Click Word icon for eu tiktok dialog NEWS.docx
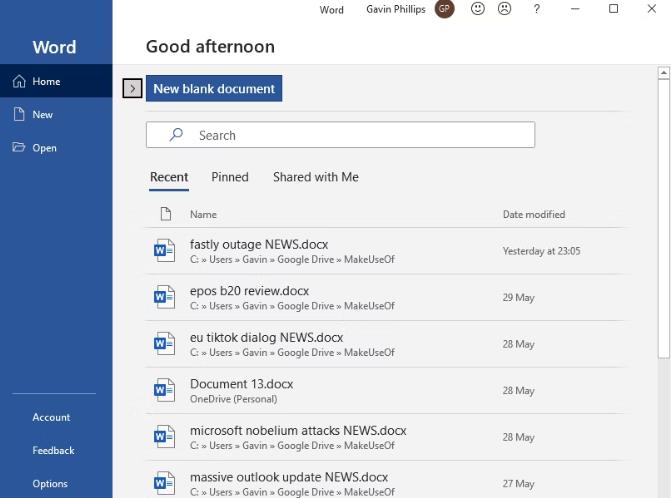This screenshot has height=498, width=671. [x=164, y=344]
